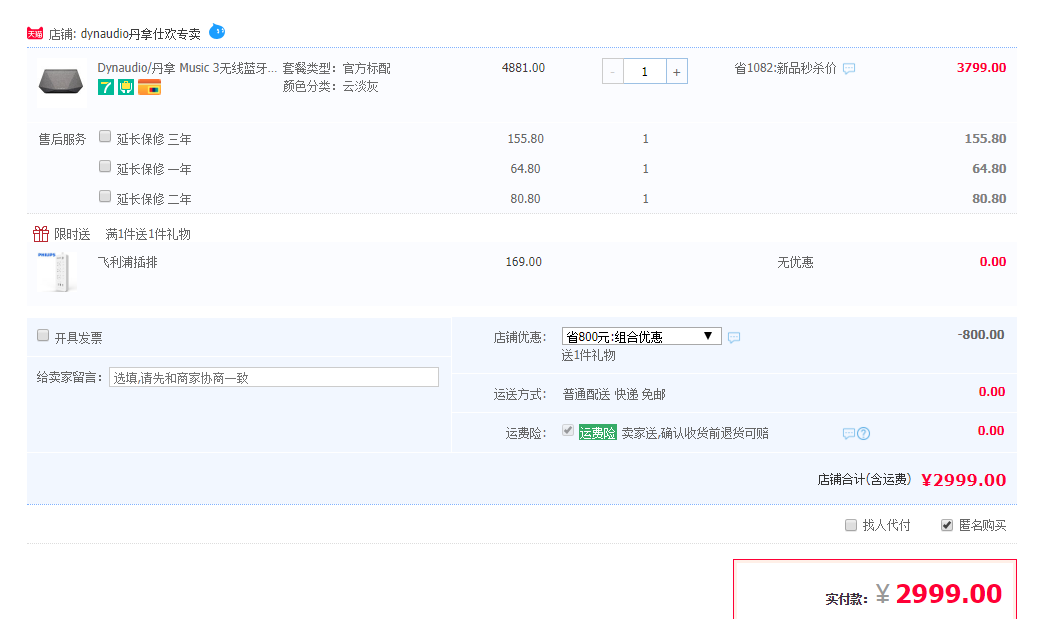The width and height of the screenshot is (1045, 619).
Task: Click the 匿名购买 label text
Action: point(982,526)
